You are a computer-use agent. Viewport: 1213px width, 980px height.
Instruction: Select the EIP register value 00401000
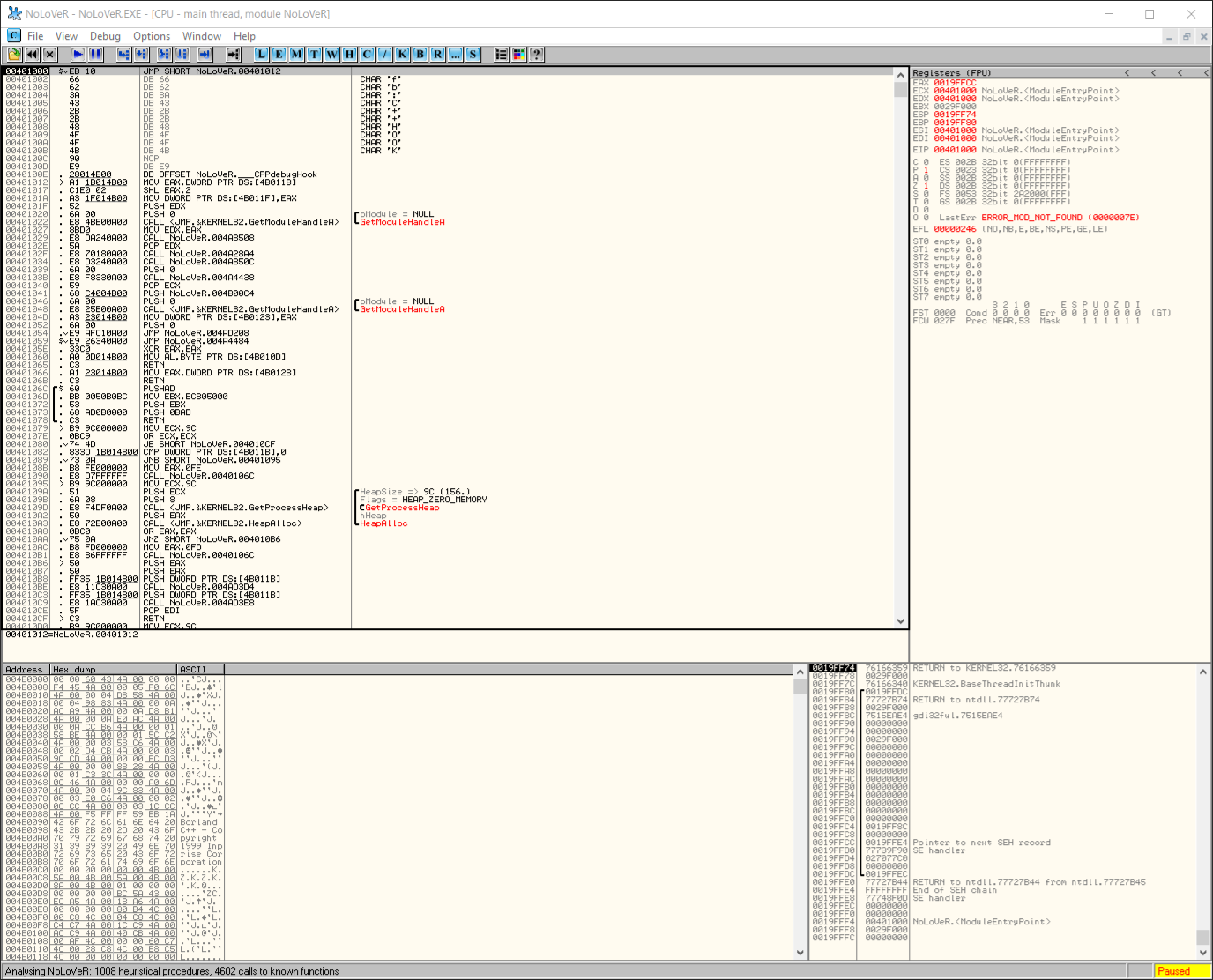tap(955, 150)
